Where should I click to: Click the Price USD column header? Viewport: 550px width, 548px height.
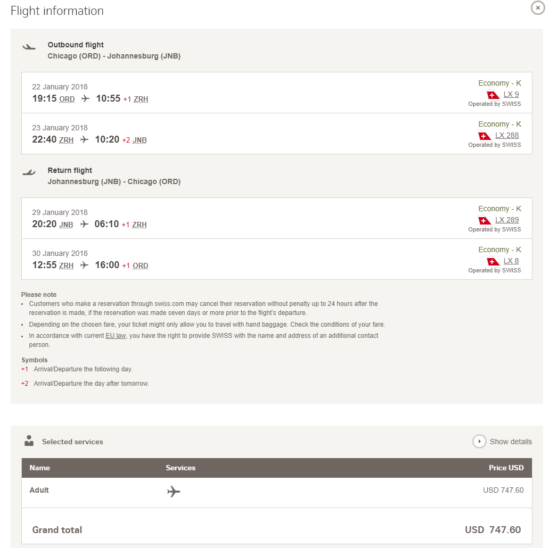coord(506,468)
